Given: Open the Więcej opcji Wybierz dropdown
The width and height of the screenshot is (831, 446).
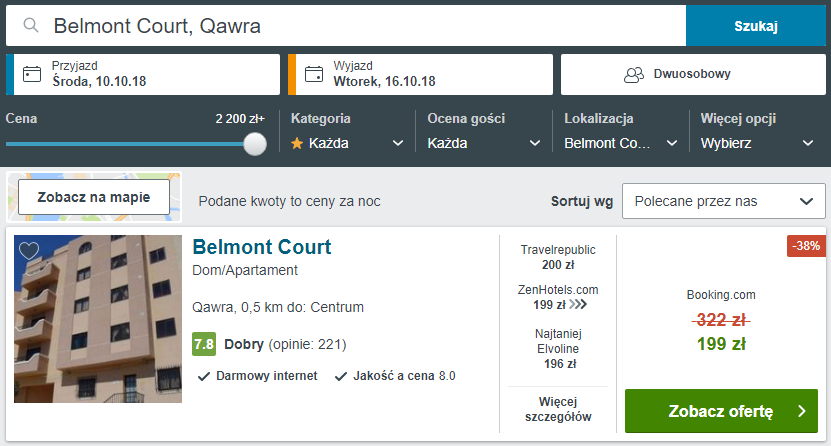Looking at the screenshot, I should pos(757,143).
